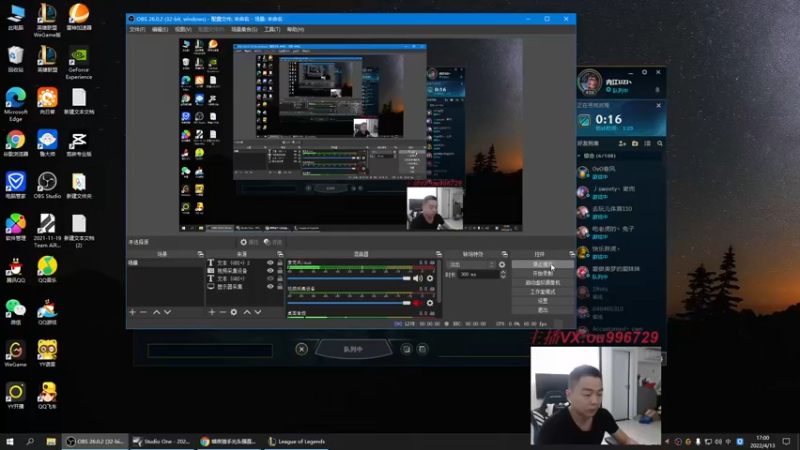Move source up with arrow icon

tap(247, 312)
